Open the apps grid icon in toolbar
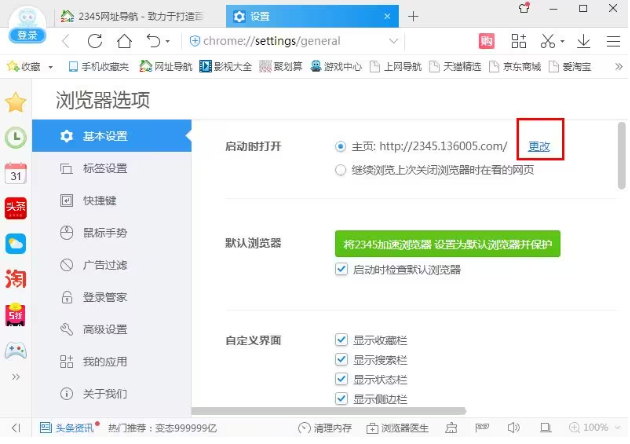Viewport: 630px width, 444px height. (518, 41)
